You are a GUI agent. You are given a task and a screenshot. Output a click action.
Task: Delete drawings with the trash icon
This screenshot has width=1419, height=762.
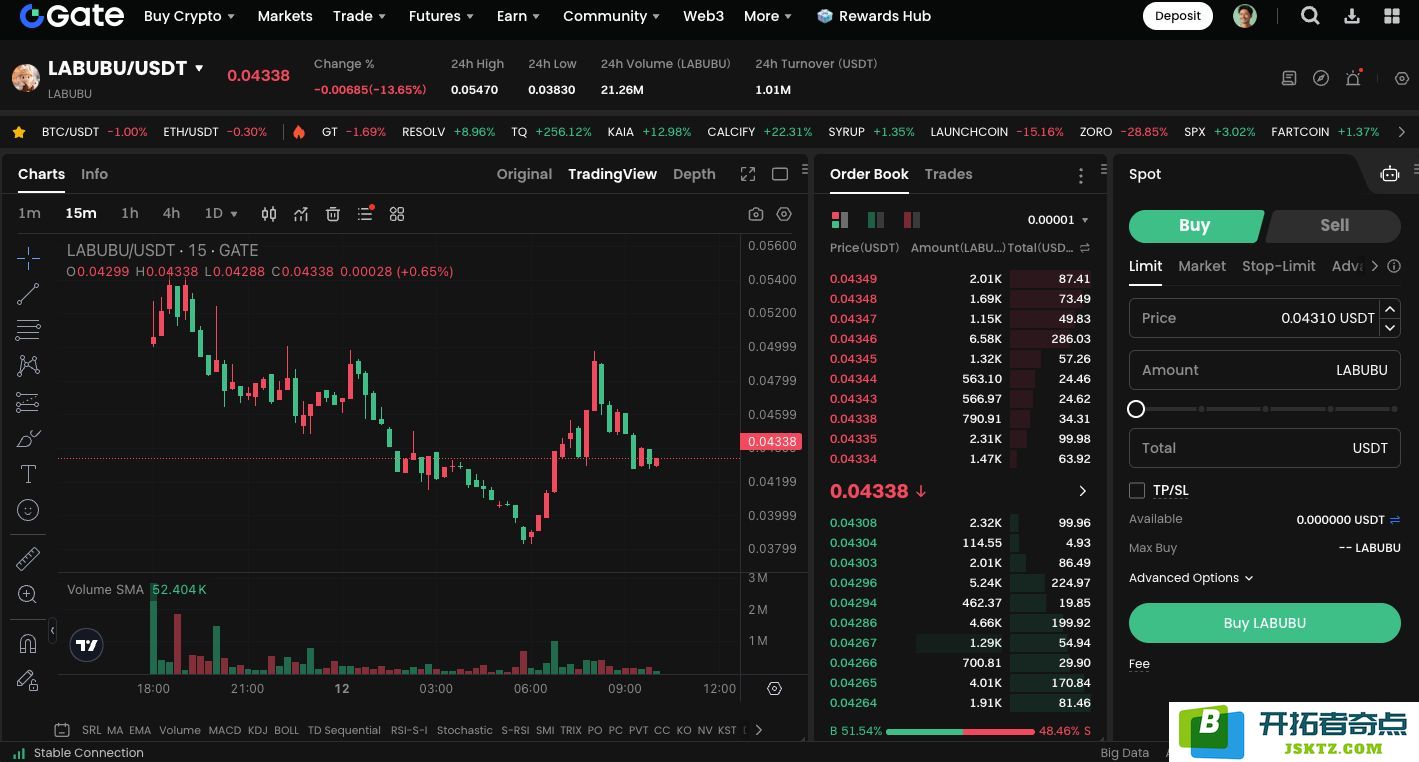pos(333,214)
